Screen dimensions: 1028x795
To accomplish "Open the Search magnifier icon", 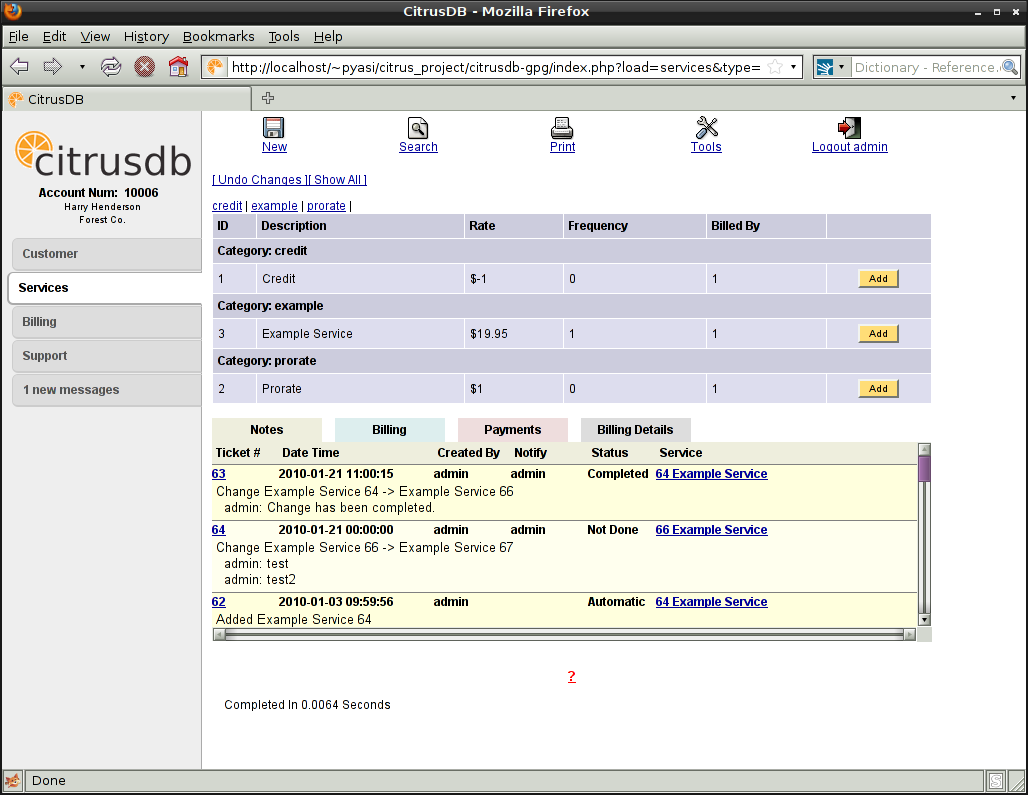I will 418,128.
